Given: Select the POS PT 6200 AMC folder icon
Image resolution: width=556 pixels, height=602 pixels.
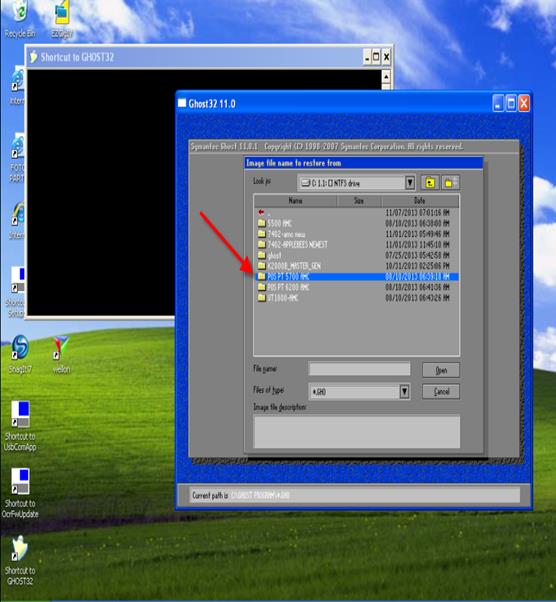Looking at the screenshot, I should (x=262, y=287).
